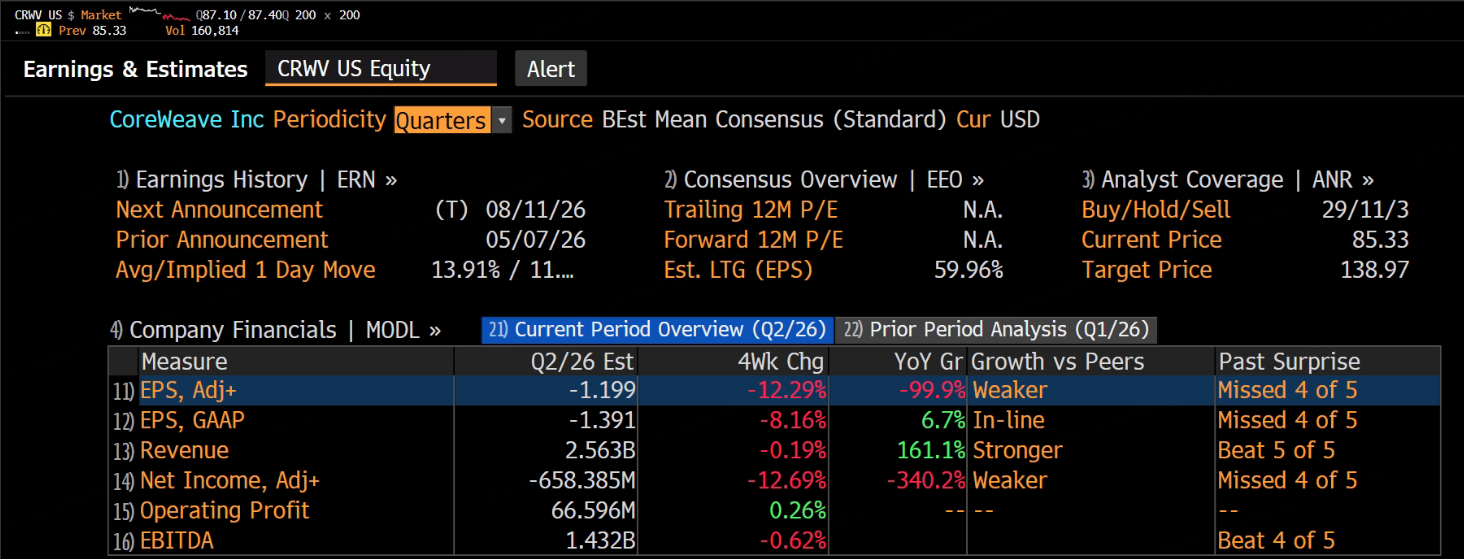Open Earnings History ERN link
1464x559 pixels.
click(257, 180)
